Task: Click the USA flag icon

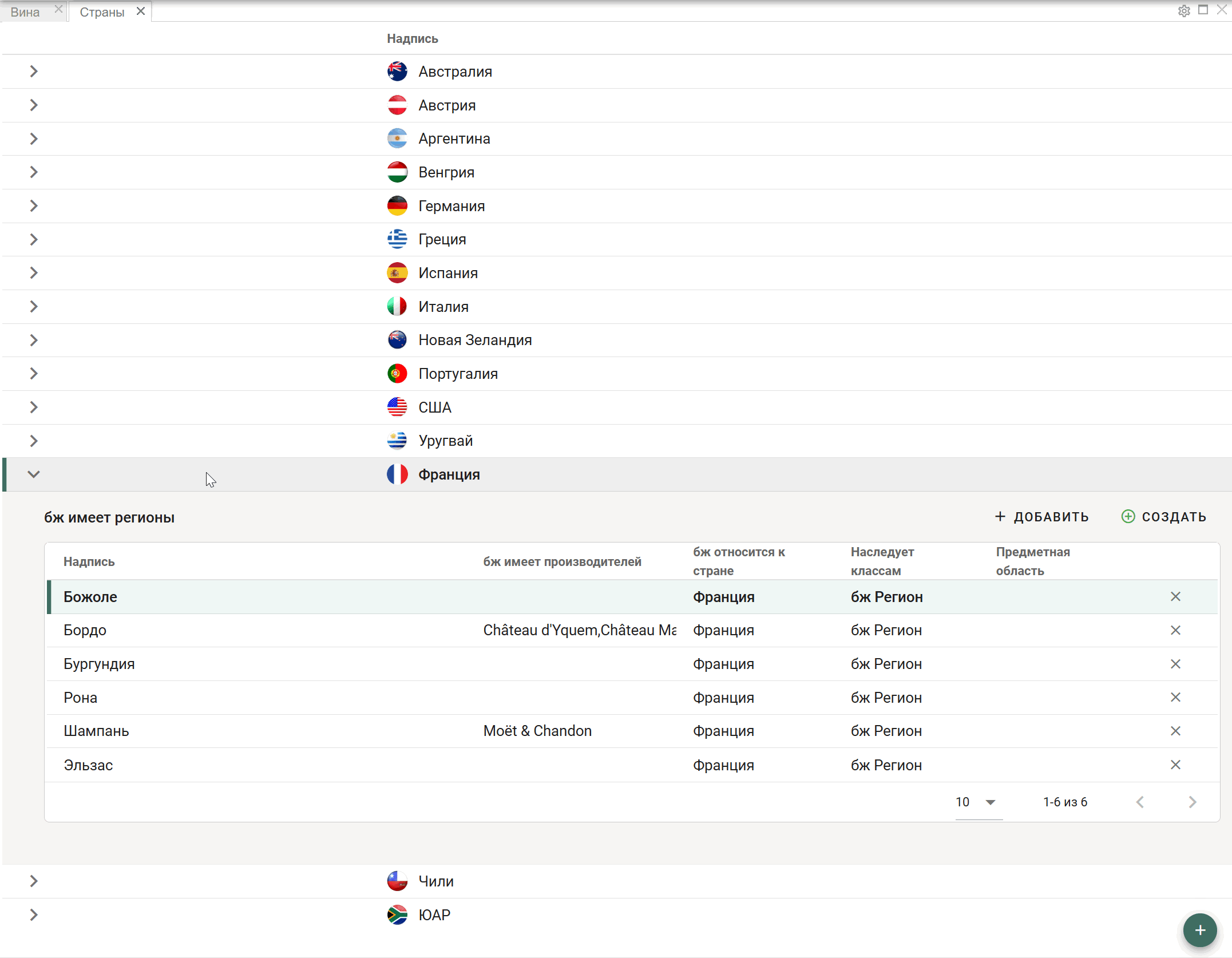Action: 397,407
